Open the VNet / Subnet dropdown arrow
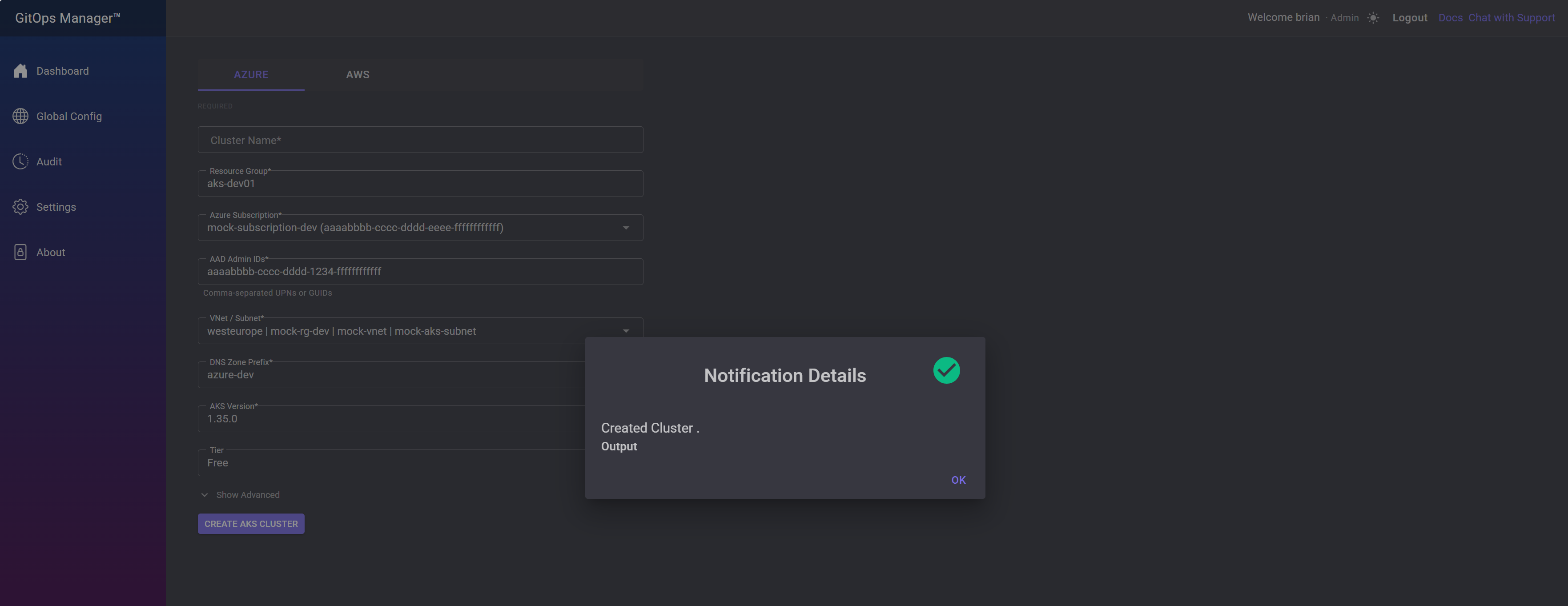 pyautogui.click(x=626, y=330)
